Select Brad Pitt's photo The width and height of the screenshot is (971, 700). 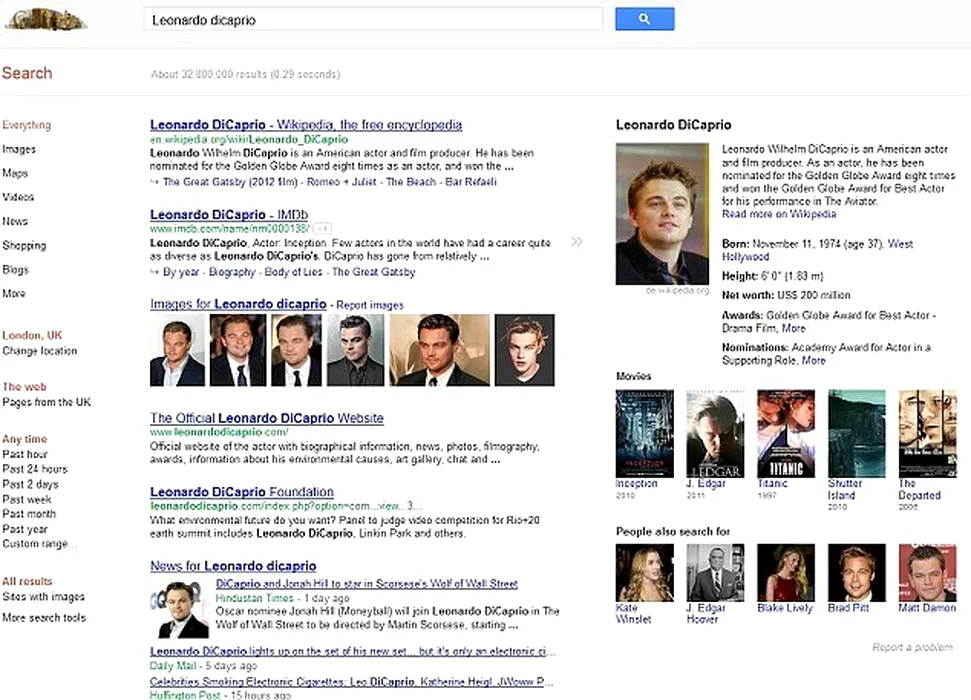[856, 572]
